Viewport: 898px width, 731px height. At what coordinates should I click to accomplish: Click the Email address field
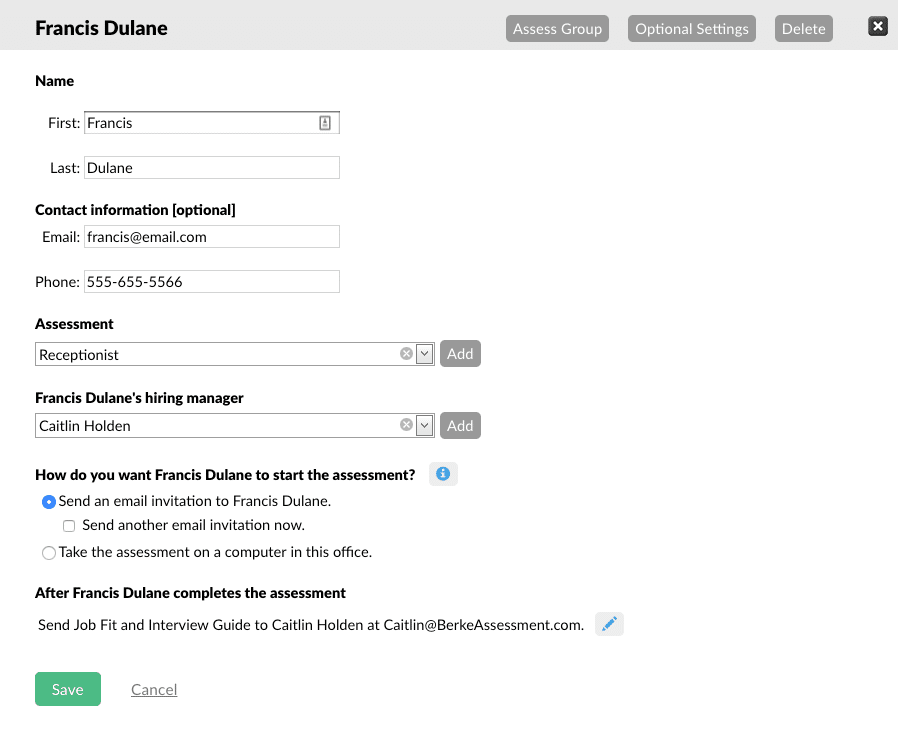tap(211, 236)
